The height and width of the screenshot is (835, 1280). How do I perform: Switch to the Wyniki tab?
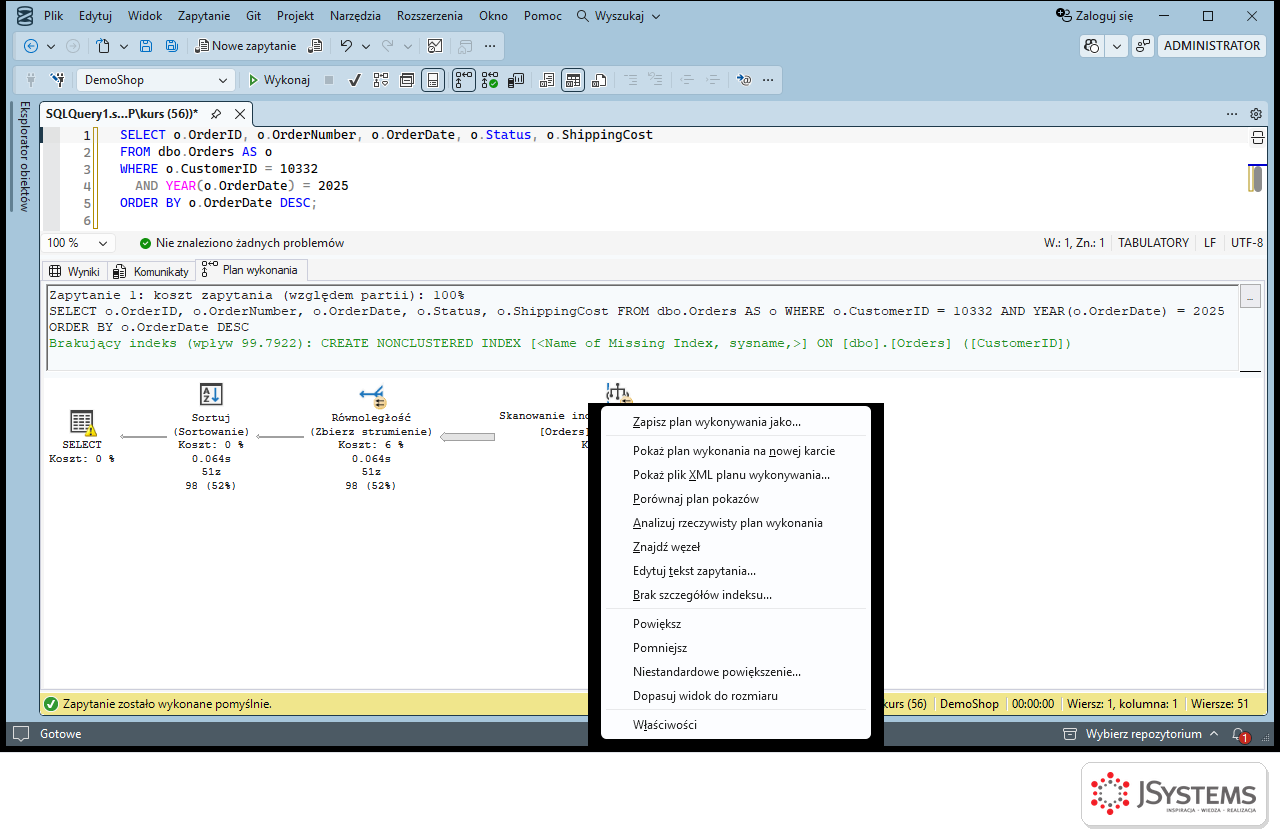[x=75, y=271]
